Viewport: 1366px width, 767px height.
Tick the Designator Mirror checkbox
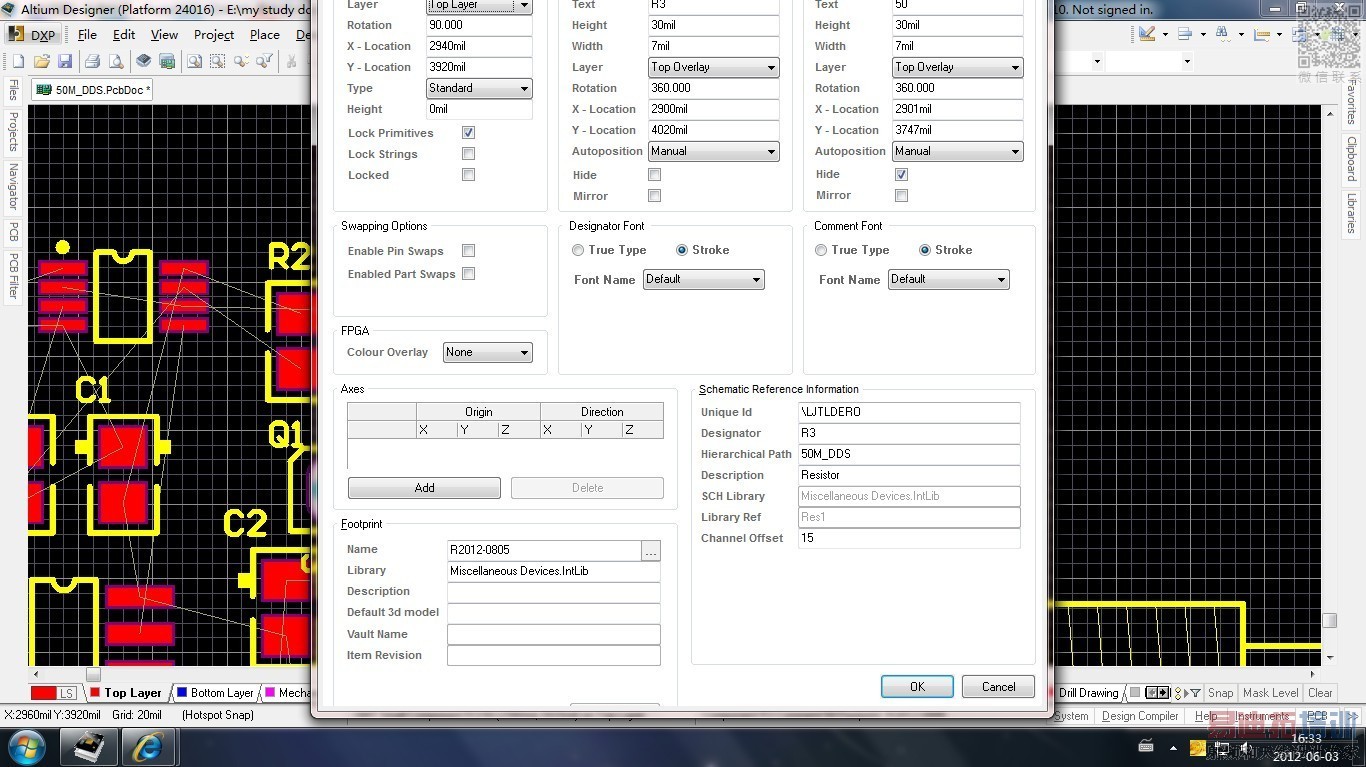655,196
